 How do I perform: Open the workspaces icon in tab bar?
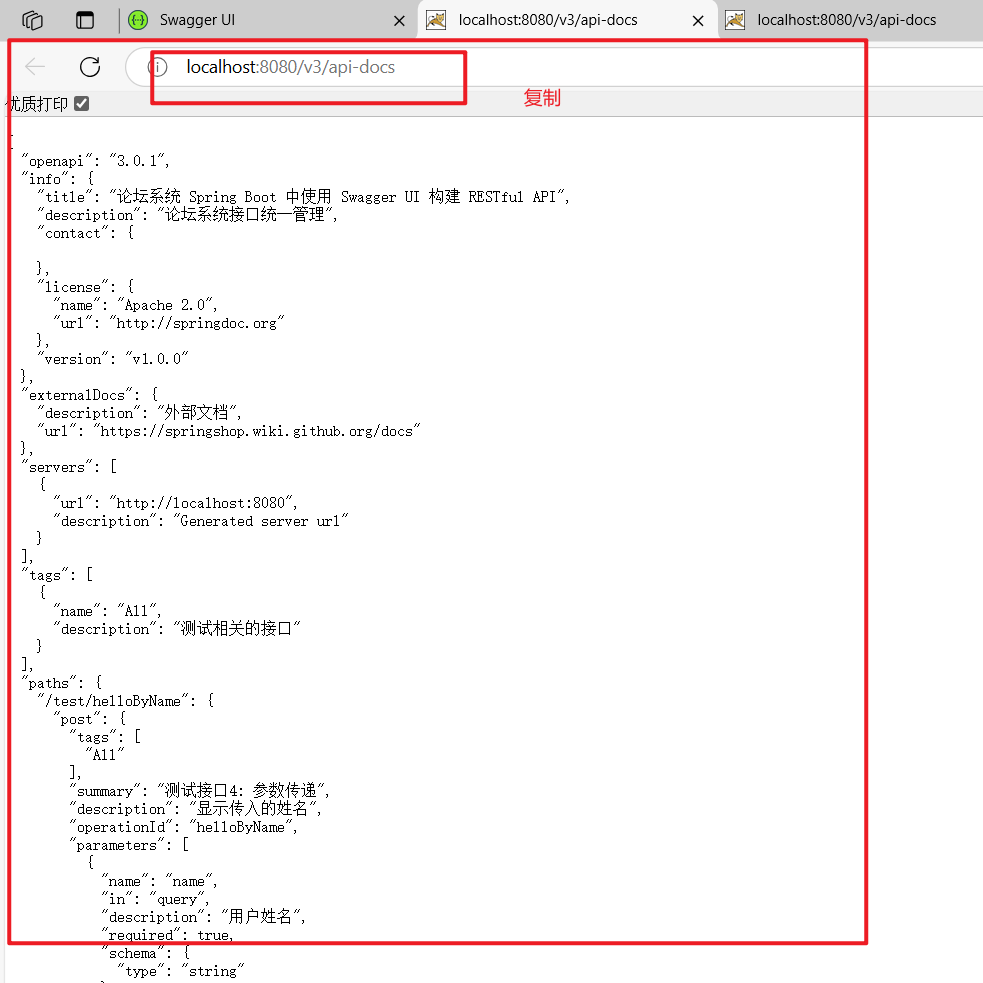[32, 20]
